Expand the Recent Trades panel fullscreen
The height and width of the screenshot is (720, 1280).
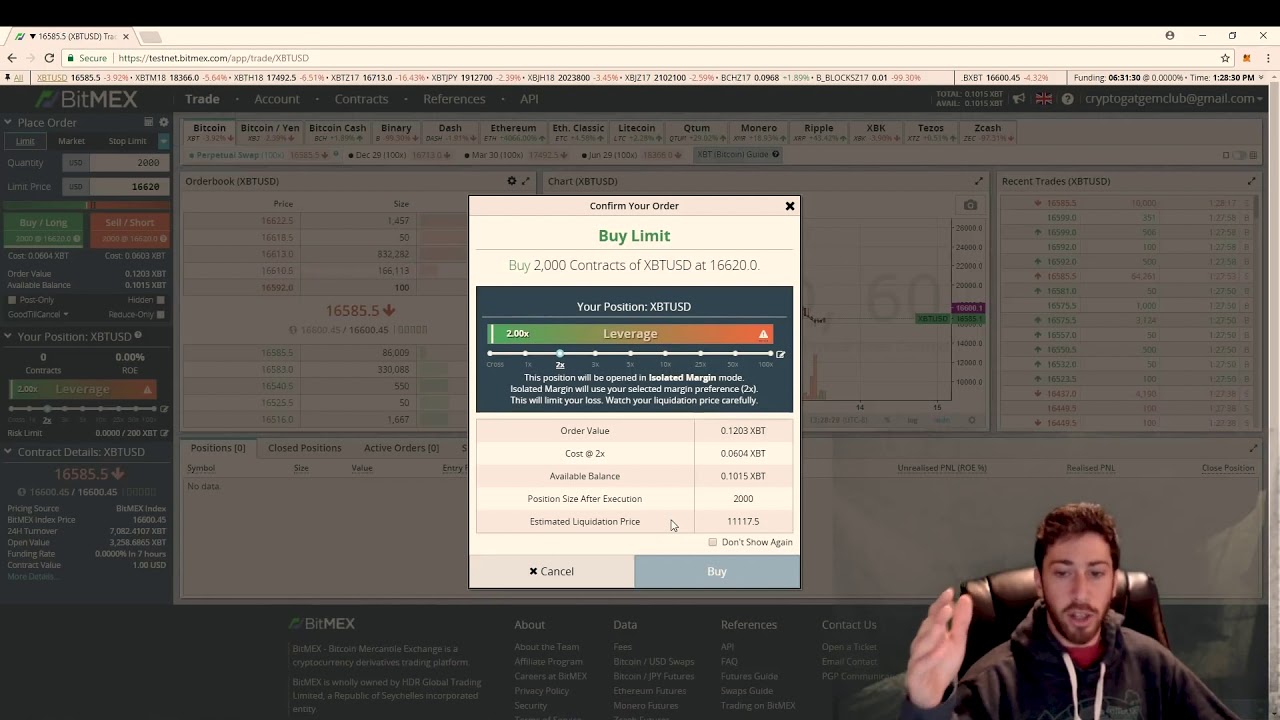point(1251,181)
